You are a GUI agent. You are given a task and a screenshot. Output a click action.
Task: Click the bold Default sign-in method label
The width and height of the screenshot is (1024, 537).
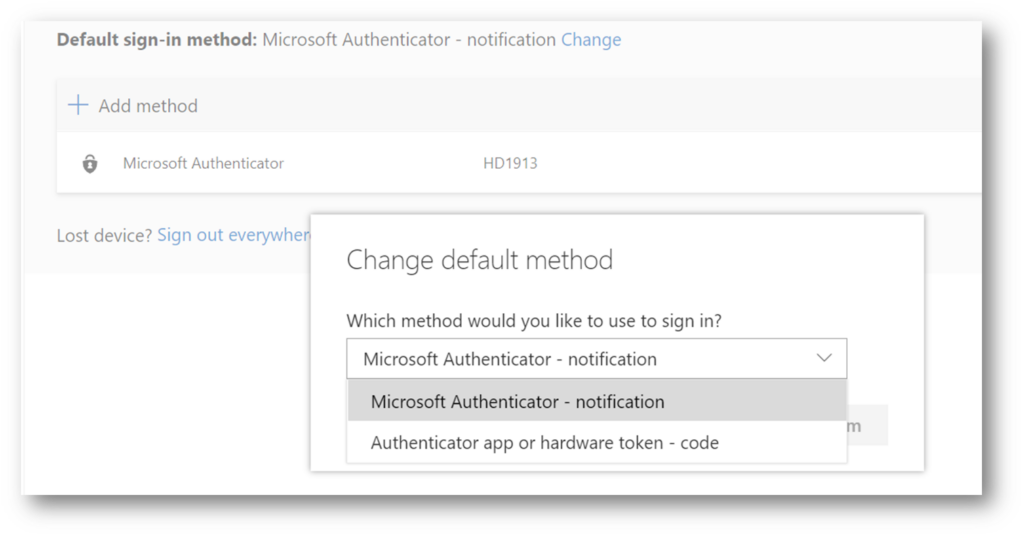pos(157,40)
